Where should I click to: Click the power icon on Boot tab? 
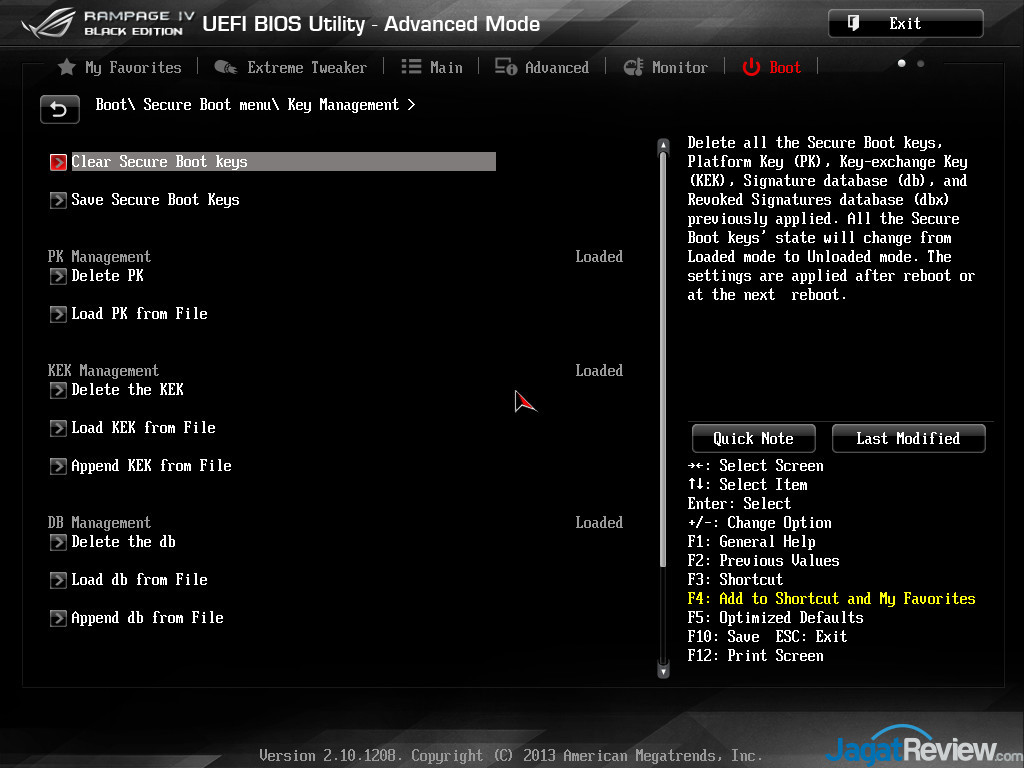751,67
